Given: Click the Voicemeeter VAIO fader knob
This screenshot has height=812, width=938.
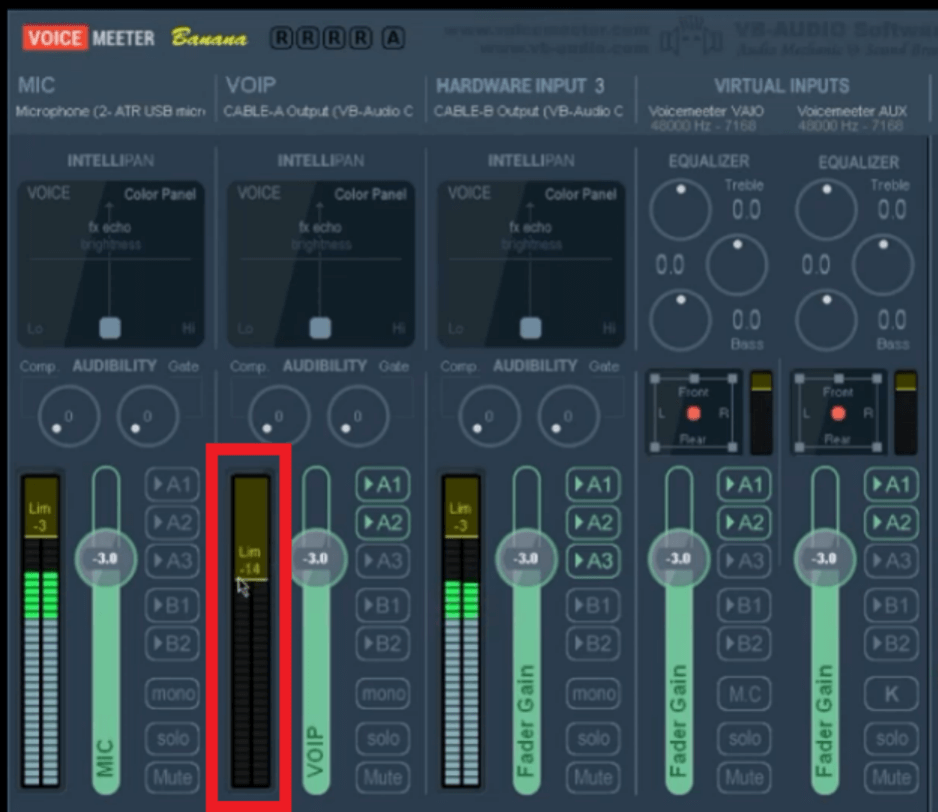Looking at the screenshot, I should pos(679,559).
